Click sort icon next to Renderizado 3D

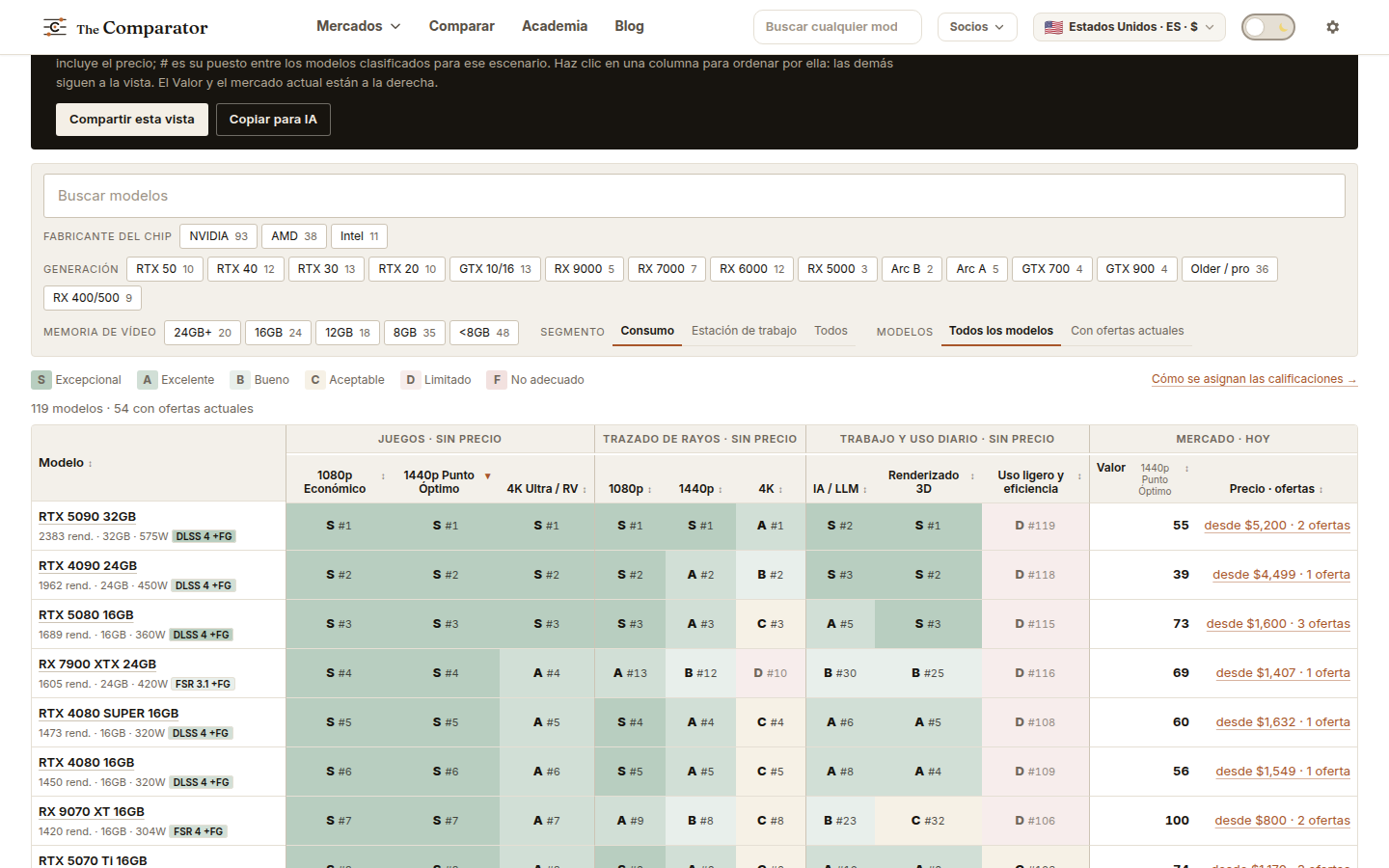pyautogui.click(x=972, y=476)
